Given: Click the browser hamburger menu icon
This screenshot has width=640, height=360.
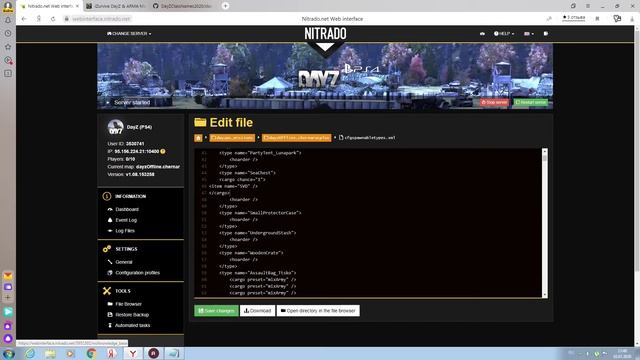Looking at the screenshot, I should tap(588, 6).
